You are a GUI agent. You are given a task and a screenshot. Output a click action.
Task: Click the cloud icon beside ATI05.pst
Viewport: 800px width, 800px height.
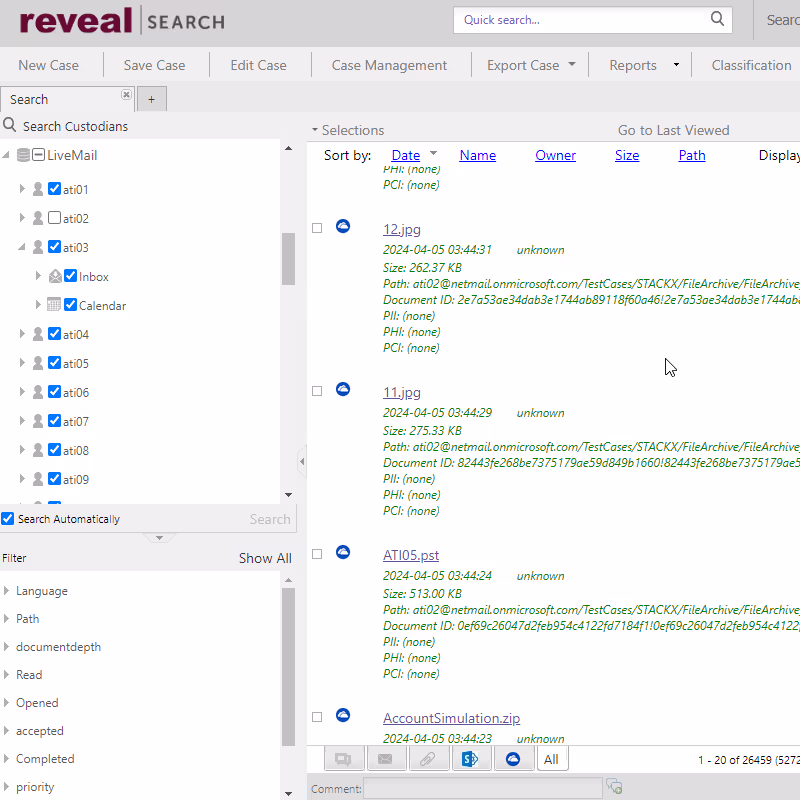pyautogui.click(x=343, y=552)
